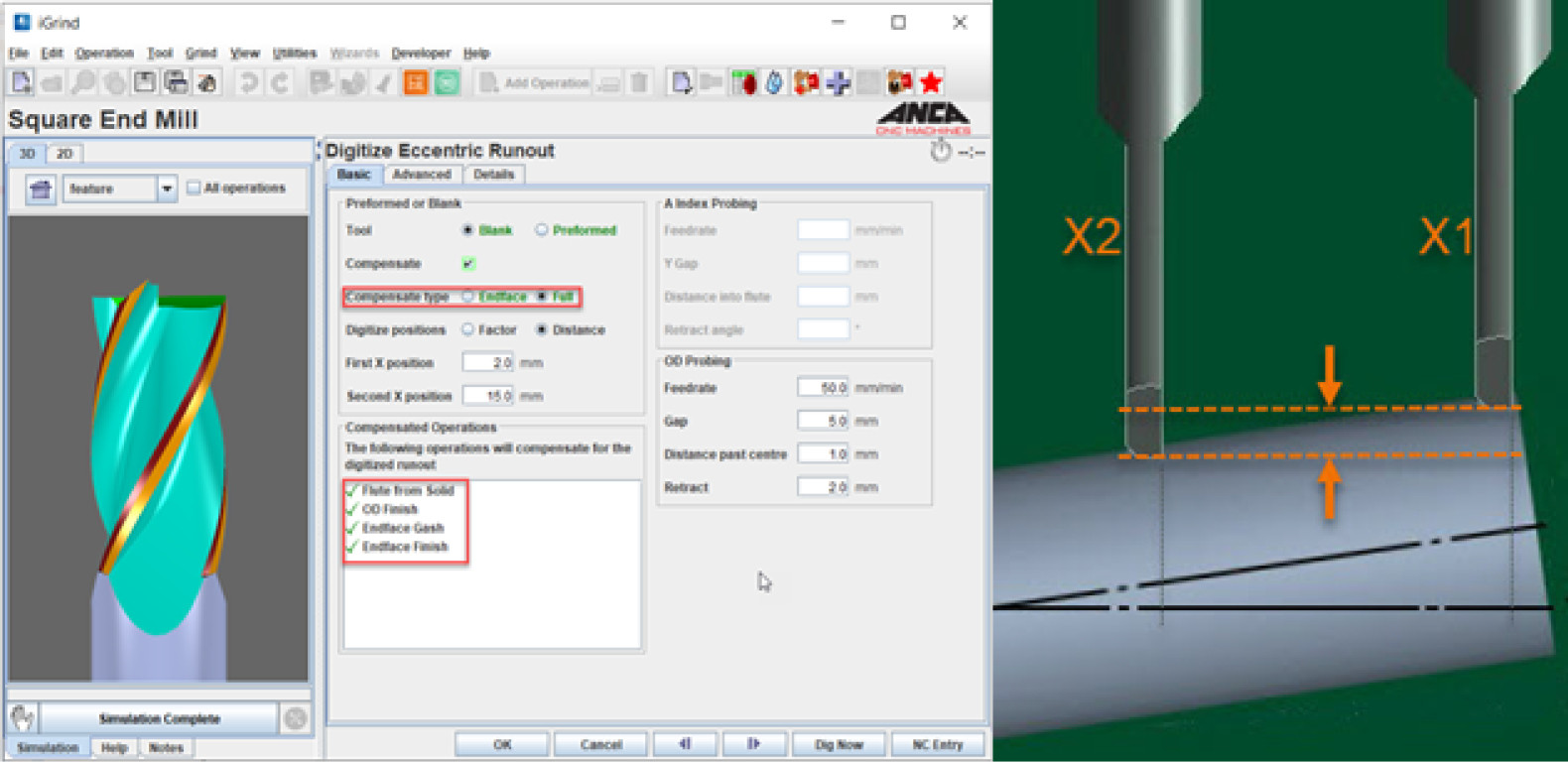
Task: Click the page icon right of the trash bin
Action: click(681, 82)
